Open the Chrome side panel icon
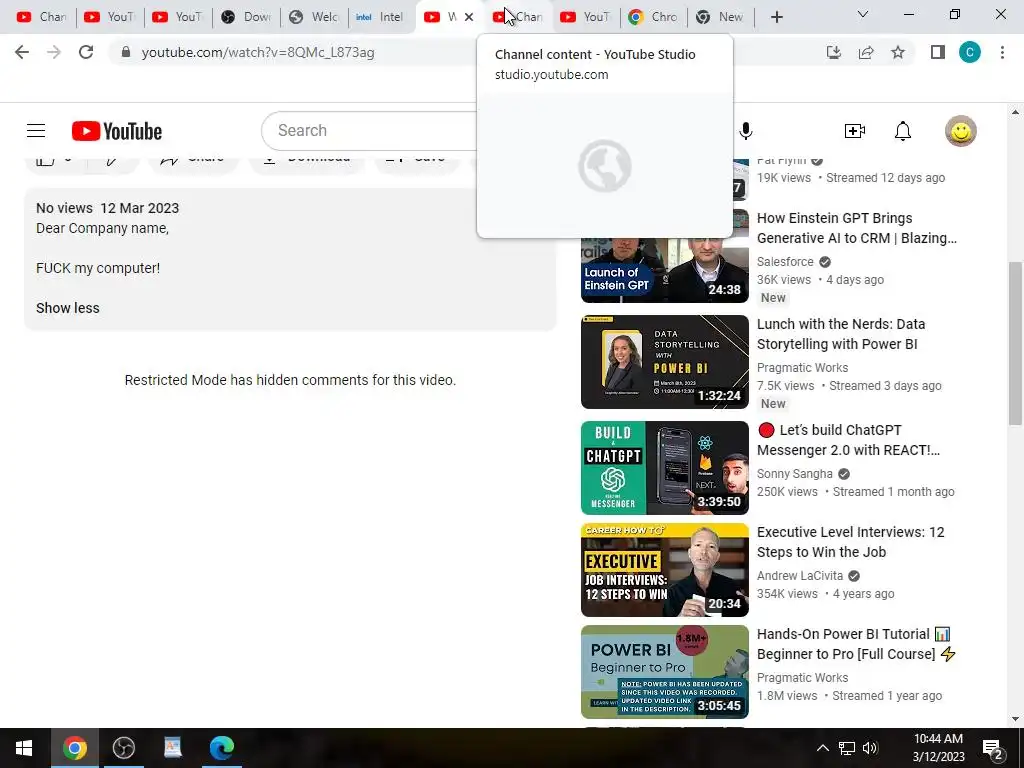Screen dimensions: 1024x768 pyautogui.click(x=938, y=52)
